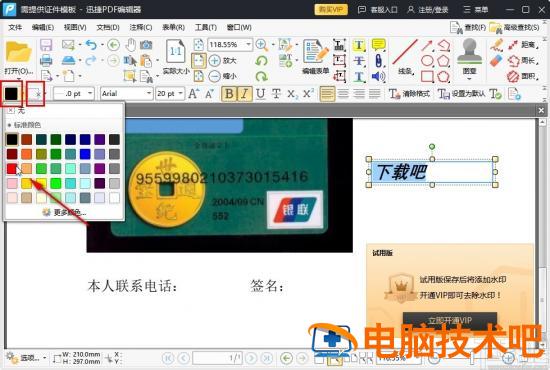The height and width of the screenshot is (370, 550).
Task: Toggle subscript formatting
Action: (x=292, y=94)
